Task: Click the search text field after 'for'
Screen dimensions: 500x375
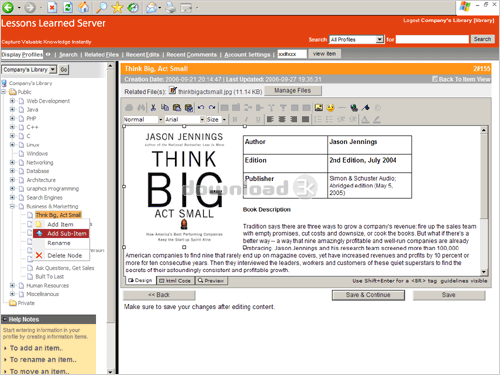Action: 432,39
